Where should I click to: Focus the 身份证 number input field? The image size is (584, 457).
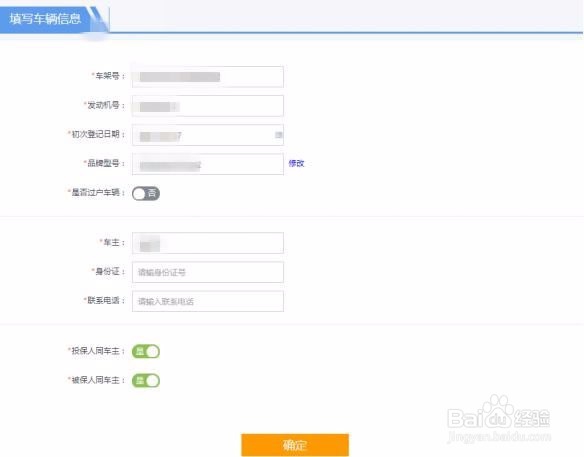[208, 272]
